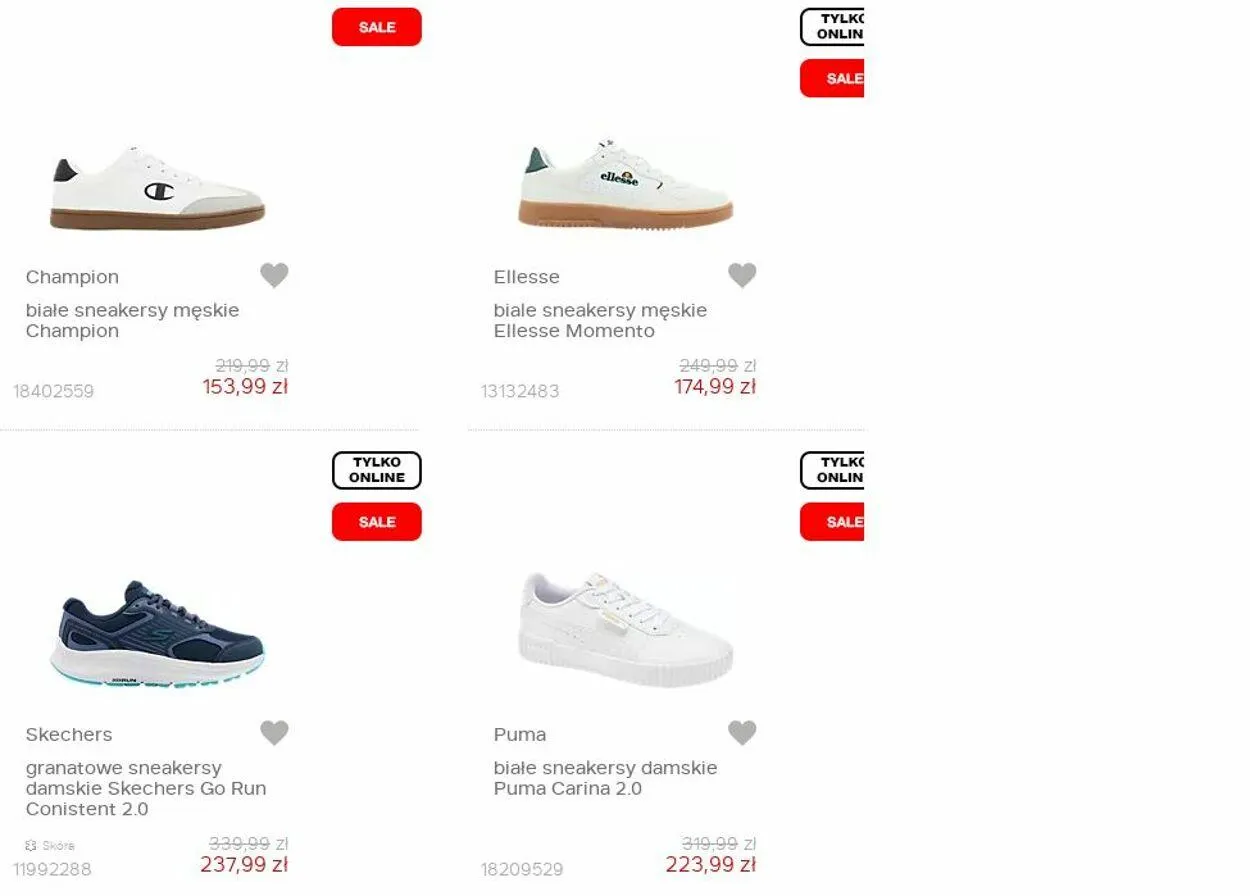Click TYLKO ONLINE badge above Skechers shoe

point(377,470)
